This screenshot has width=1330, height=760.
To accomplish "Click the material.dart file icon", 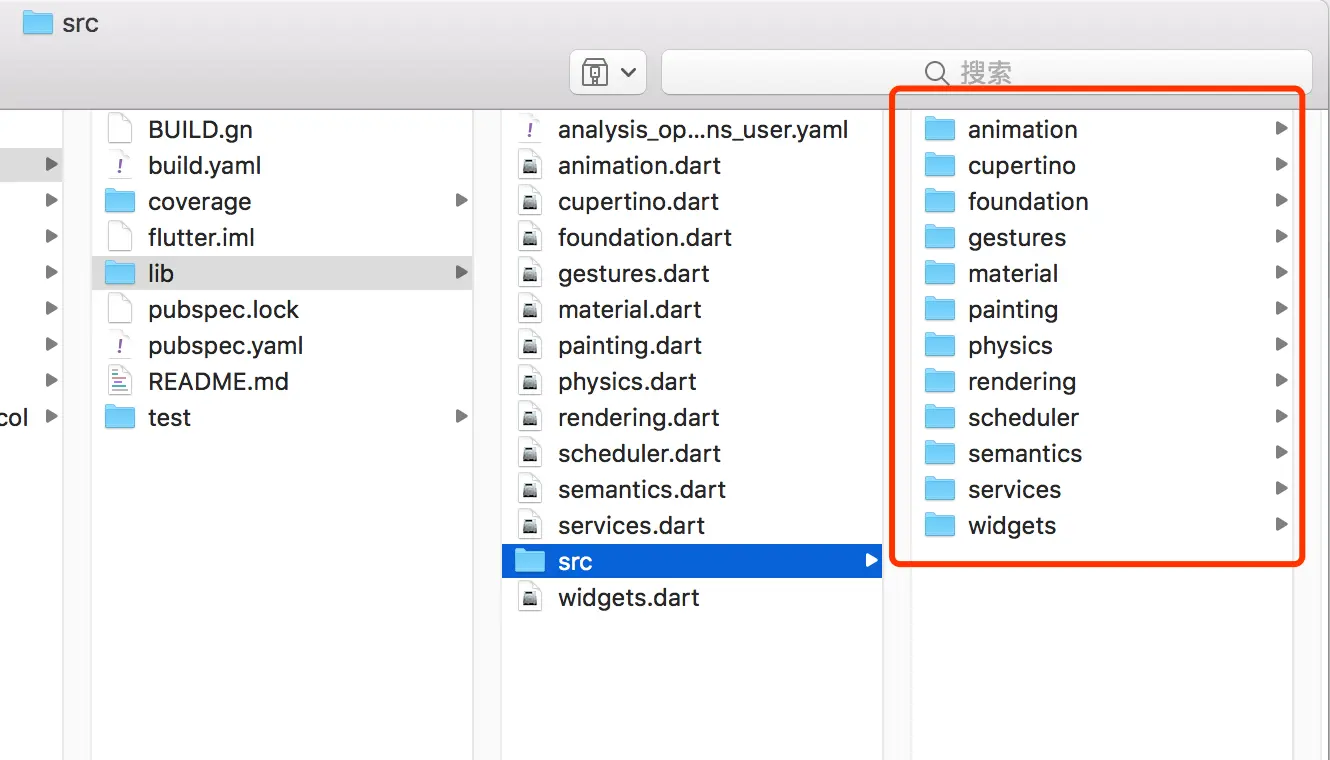I will (x=530, y=309).
